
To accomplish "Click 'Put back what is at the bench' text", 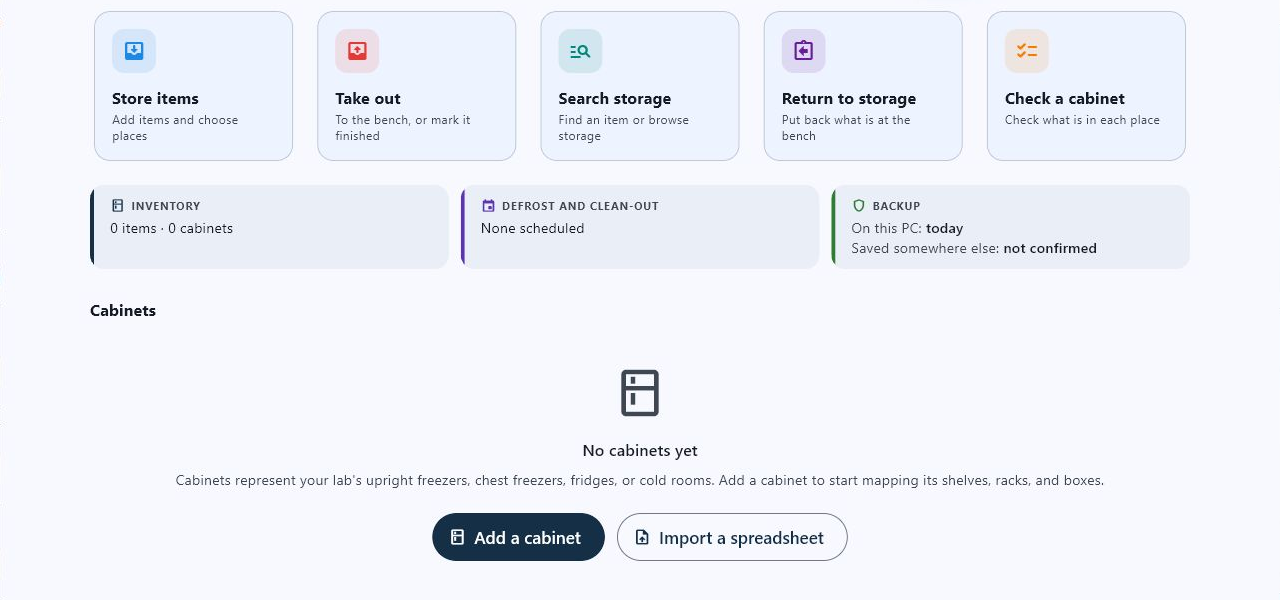I will (x=846, y=128).
